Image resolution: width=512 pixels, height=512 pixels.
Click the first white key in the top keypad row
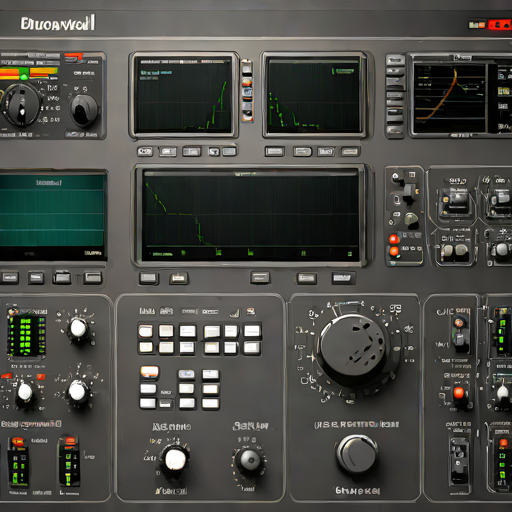(x=145, y=331)
